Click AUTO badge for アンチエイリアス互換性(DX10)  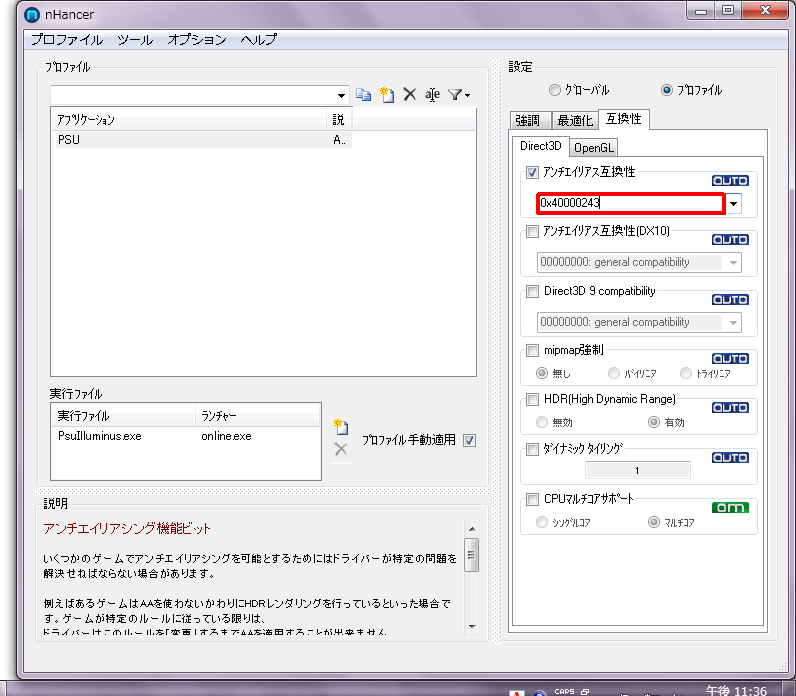[x=730, y=240]
